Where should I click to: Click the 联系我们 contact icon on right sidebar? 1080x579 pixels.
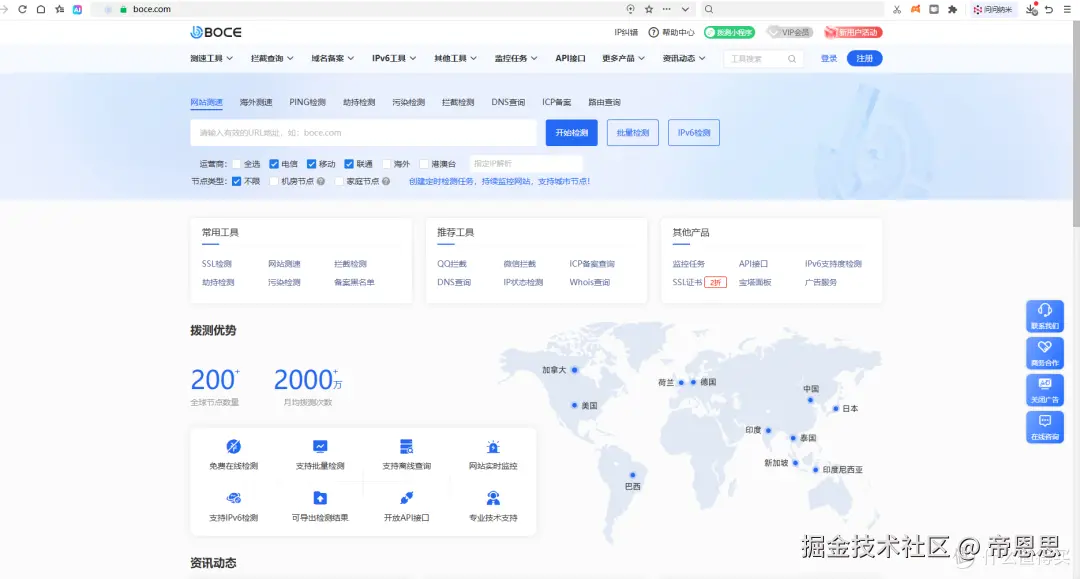1044,315
